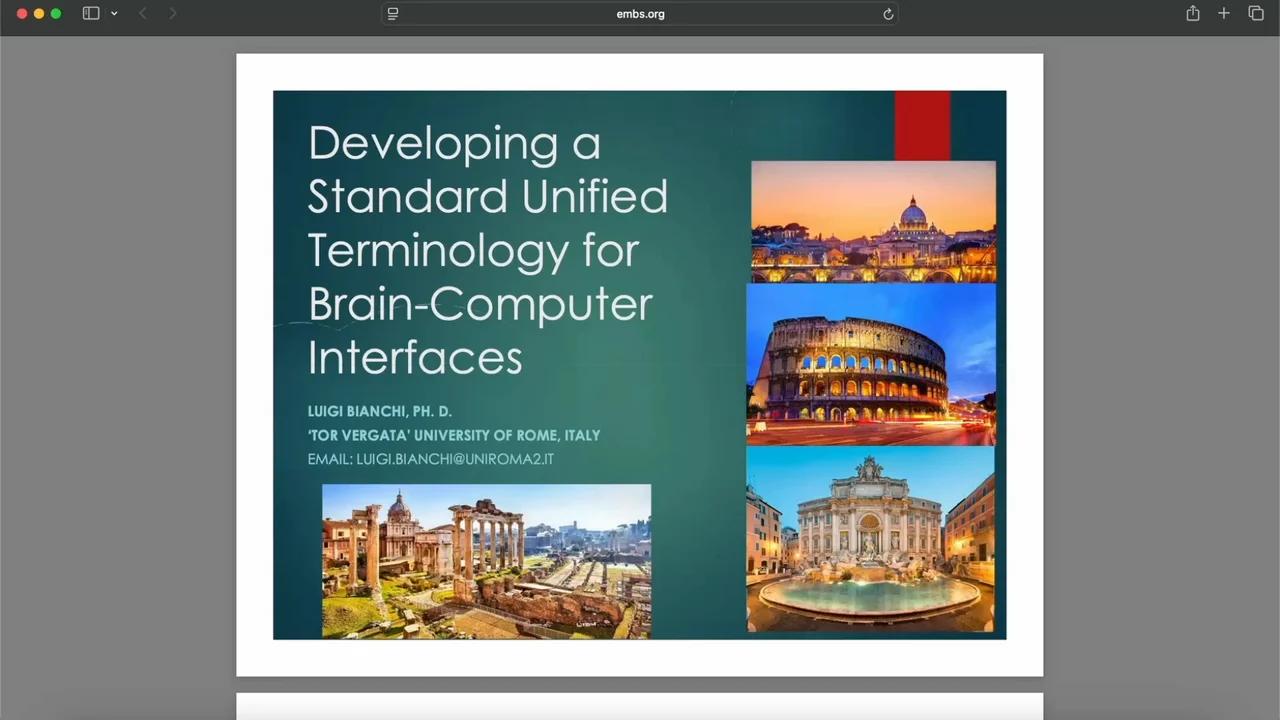This screenshot has height=720, width=1280.
Task: Open a new tab with plus icon
Action: tap(1223, 13)
